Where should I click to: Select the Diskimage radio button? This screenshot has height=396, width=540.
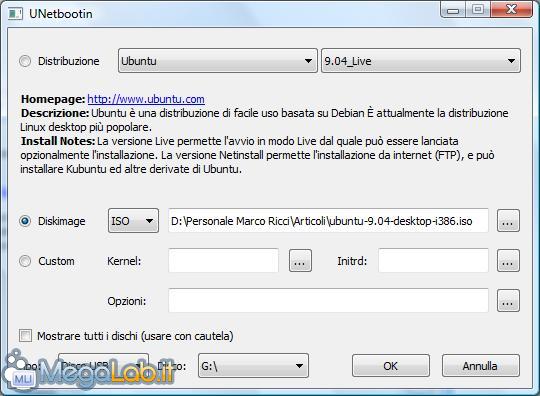(25, 221)
